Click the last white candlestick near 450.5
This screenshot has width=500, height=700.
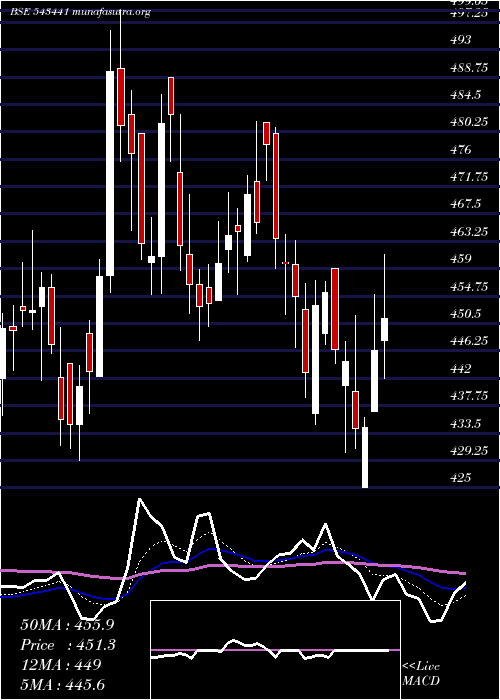click(384, 329)
